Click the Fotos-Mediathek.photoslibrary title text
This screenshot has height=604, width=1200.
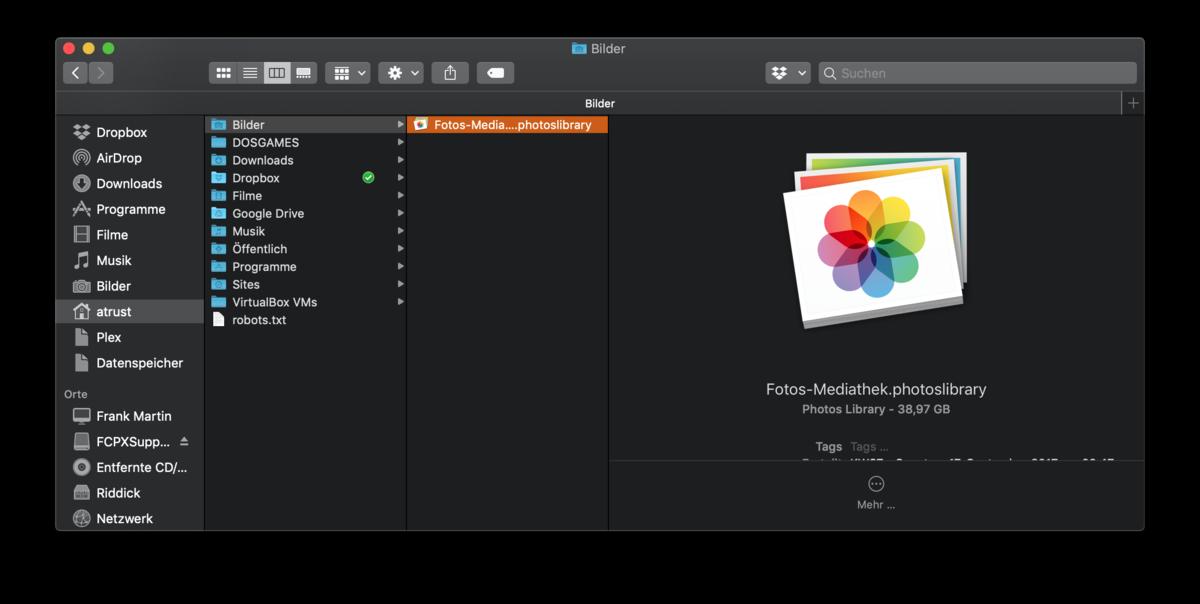876,389
